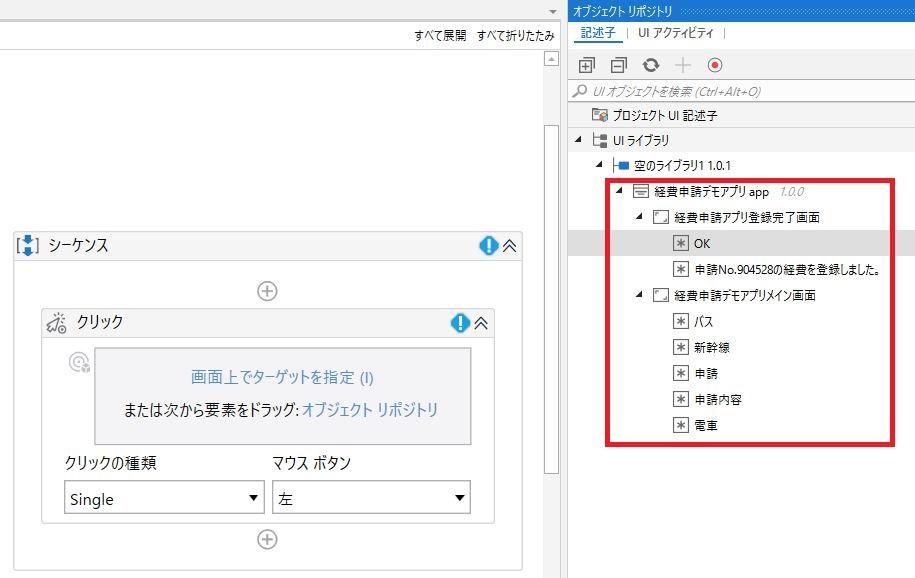Image resolution: width=915 pixels, height=578 pixels.
Task: Click 画面上でターゲットを指定 (I) link
Action: [x=282, y=378]
